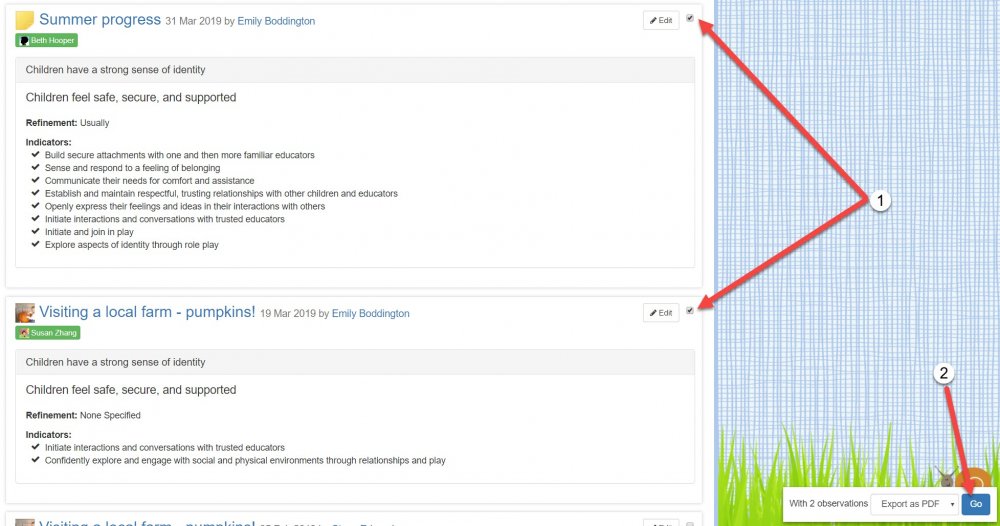Viewport: 1000px width, 526px height.
Task: Click Susan Zhang's avatar icon in green tag
Action: (24, 333)
